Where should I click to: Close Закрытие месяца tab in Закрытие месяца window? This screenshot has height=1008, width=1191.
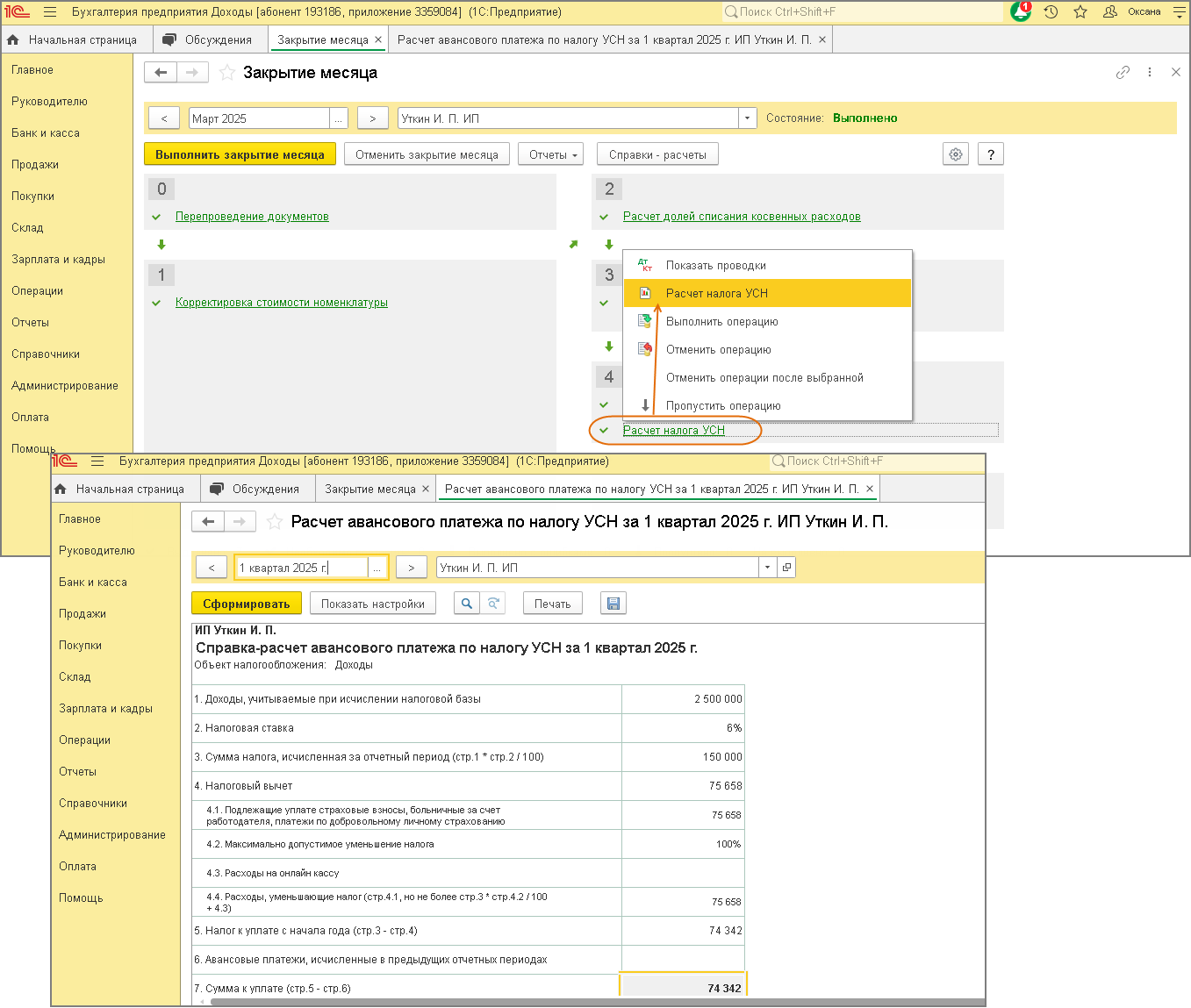pos(378,39)
